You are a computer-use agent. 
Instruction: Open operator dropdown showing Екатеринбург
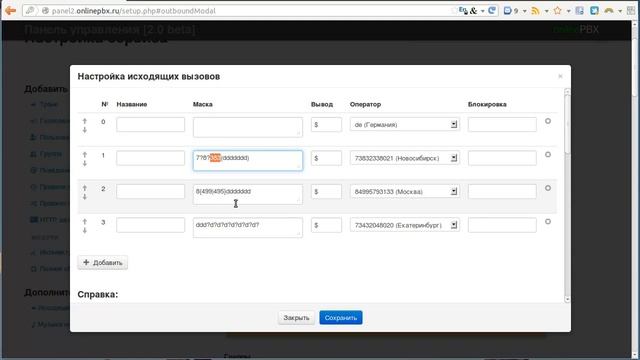(404, 225)
